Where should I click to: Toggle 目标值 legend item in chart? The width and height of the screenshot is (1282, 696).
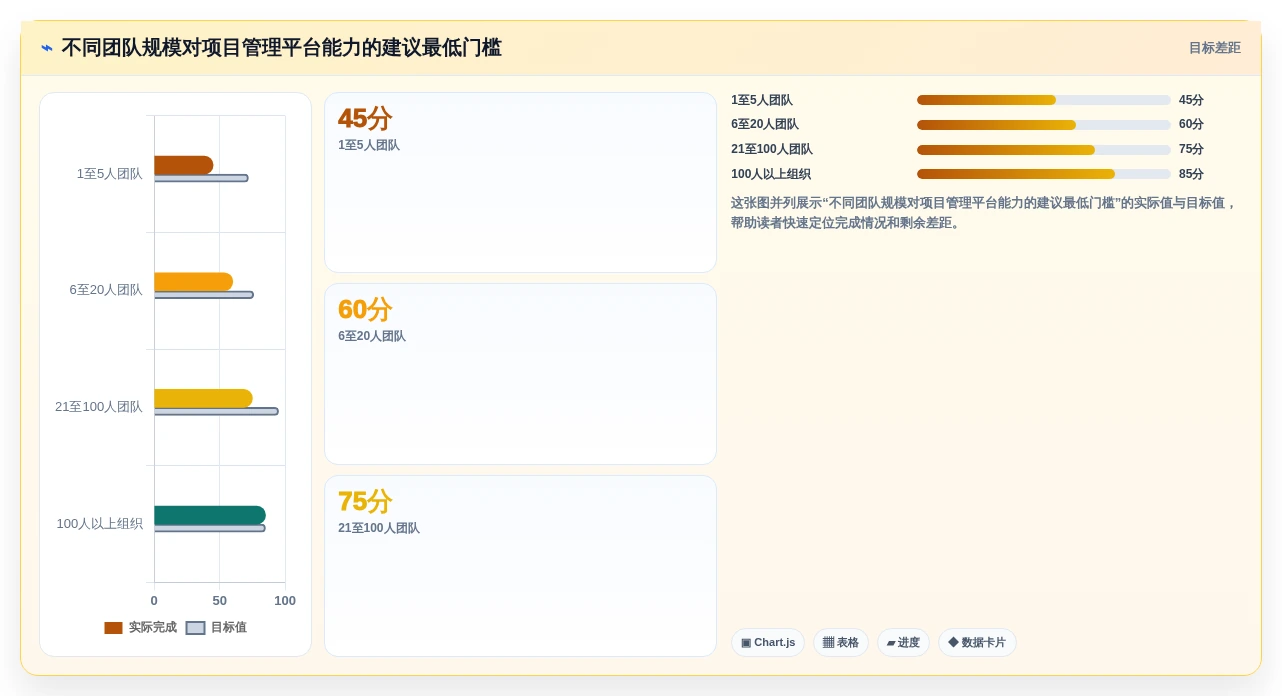pos(216,628)
